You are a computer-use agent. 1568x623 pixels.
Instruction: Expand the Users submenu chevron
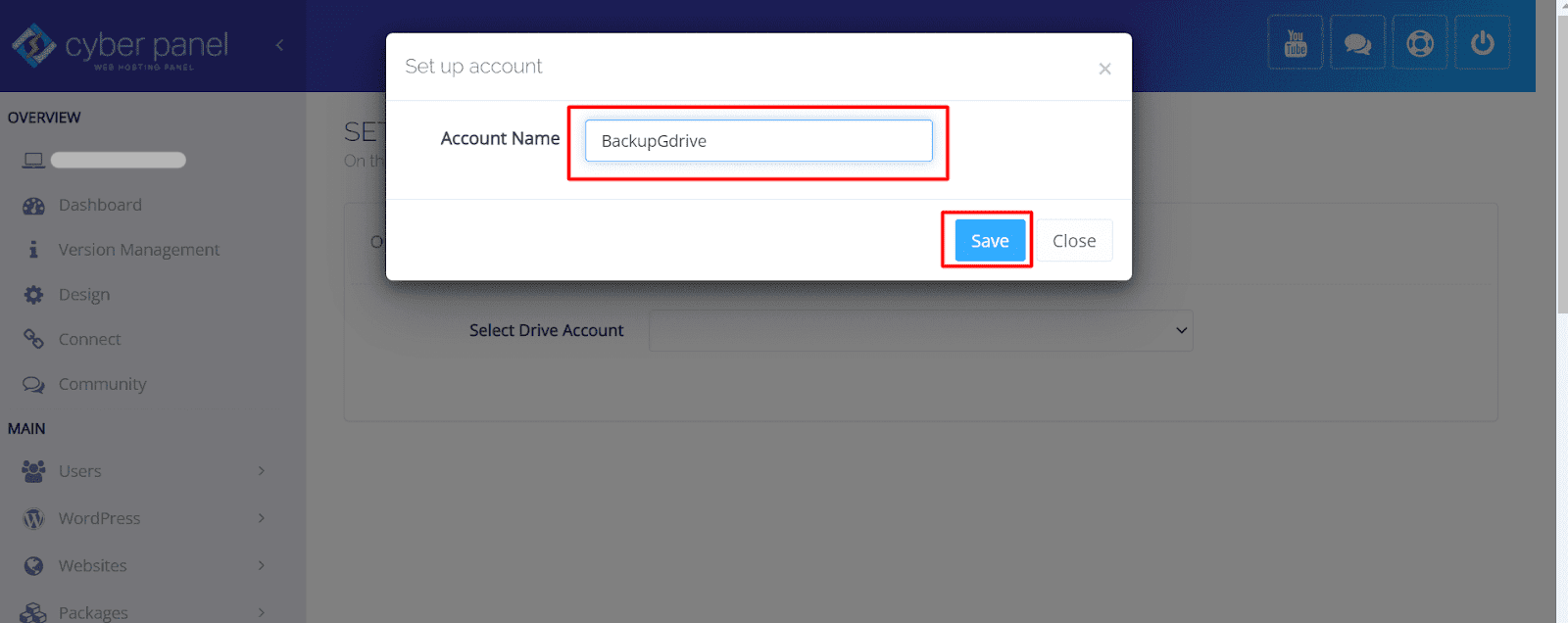pyautogui.click(x=262, y=471)
